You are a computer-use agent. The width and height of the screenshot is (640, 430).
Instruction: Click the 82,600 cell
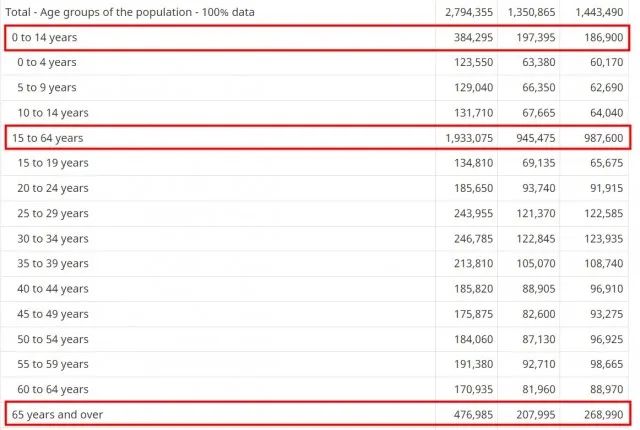(539, 315)
